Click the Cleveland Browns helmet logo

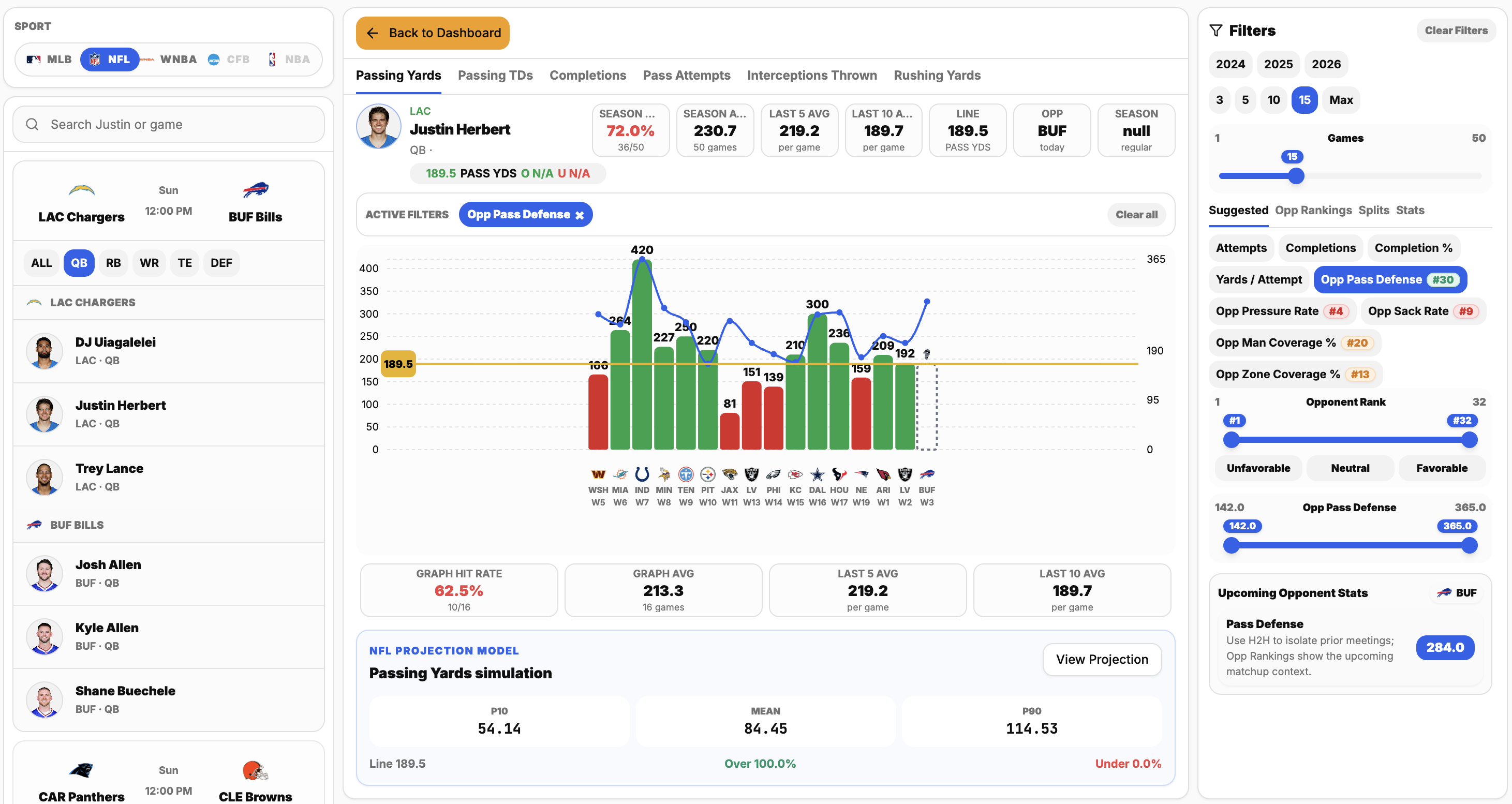coord(255,770)
